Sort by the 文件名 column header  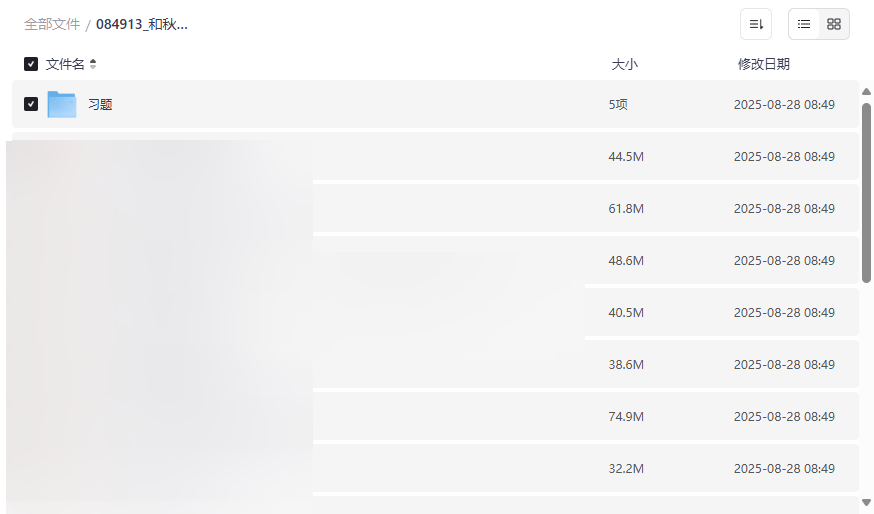pyautogui.click(x=65, y=64)
